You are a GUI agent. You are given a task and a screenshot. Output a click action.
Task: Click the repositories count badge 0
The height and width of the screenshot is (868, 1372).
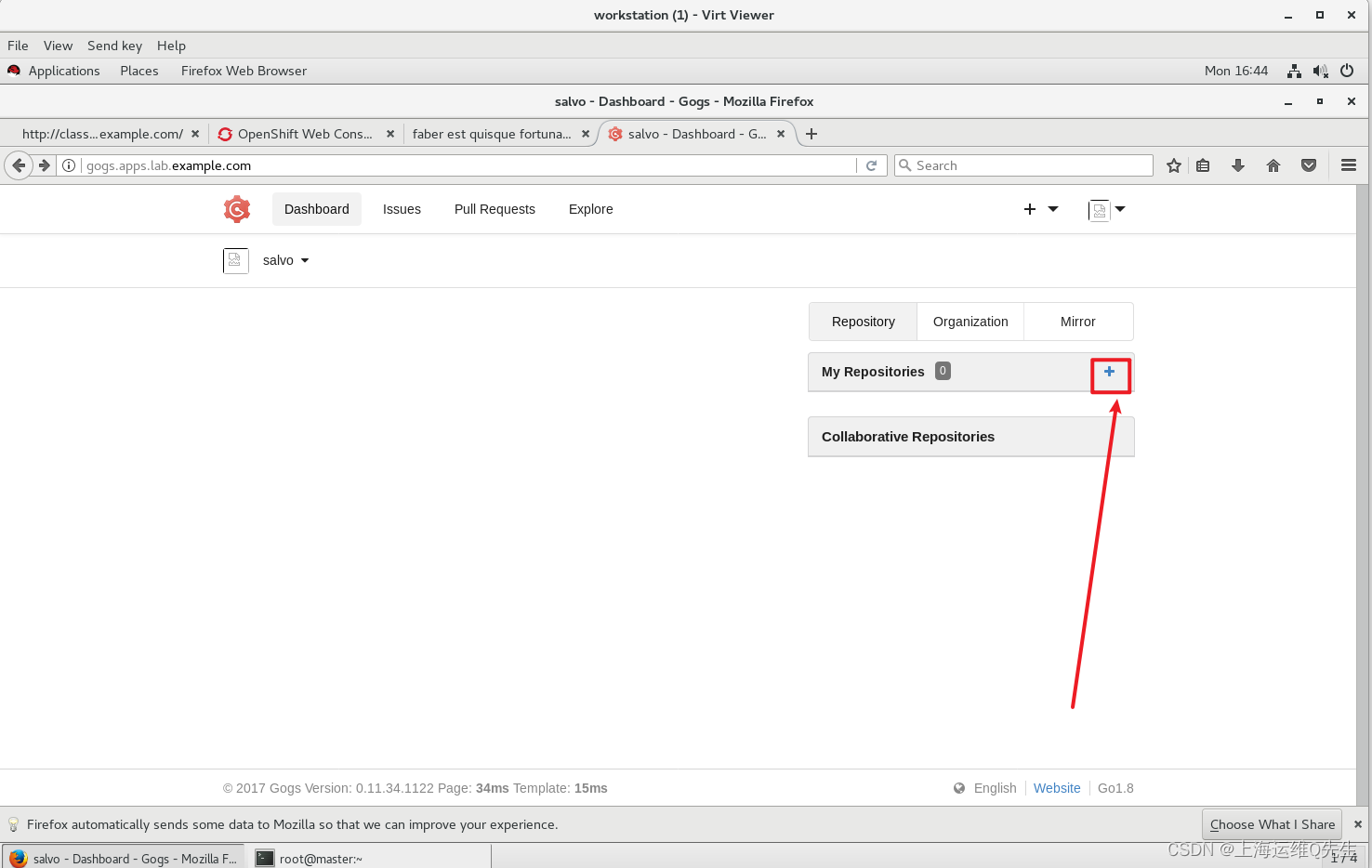(x=943, y=371)
